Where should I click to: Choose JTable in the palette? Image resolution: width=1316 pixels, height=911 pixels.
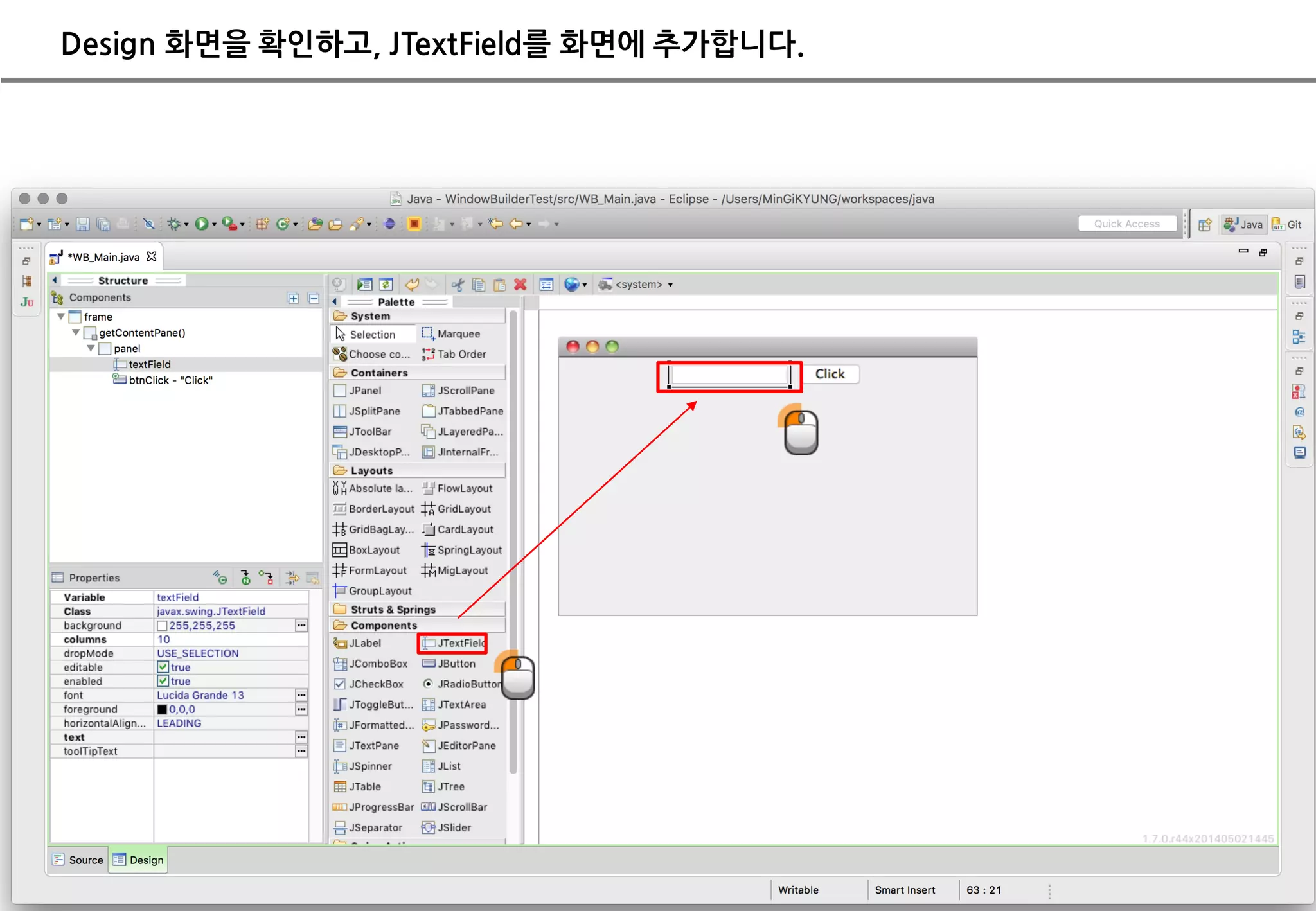click(x=357, y=787)
